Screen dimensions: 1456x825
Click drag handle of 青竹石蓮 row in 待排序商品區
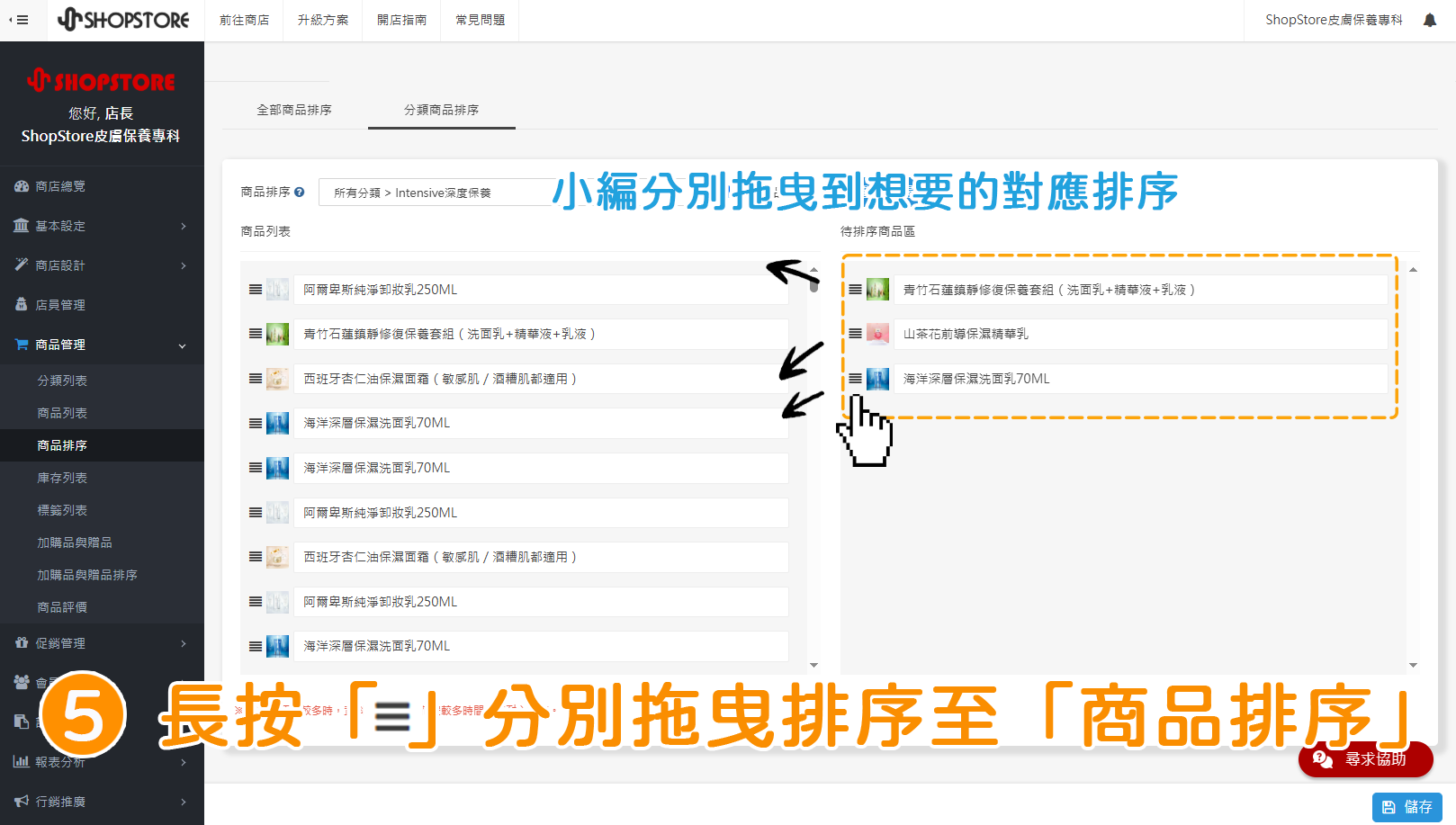(855, 290)
